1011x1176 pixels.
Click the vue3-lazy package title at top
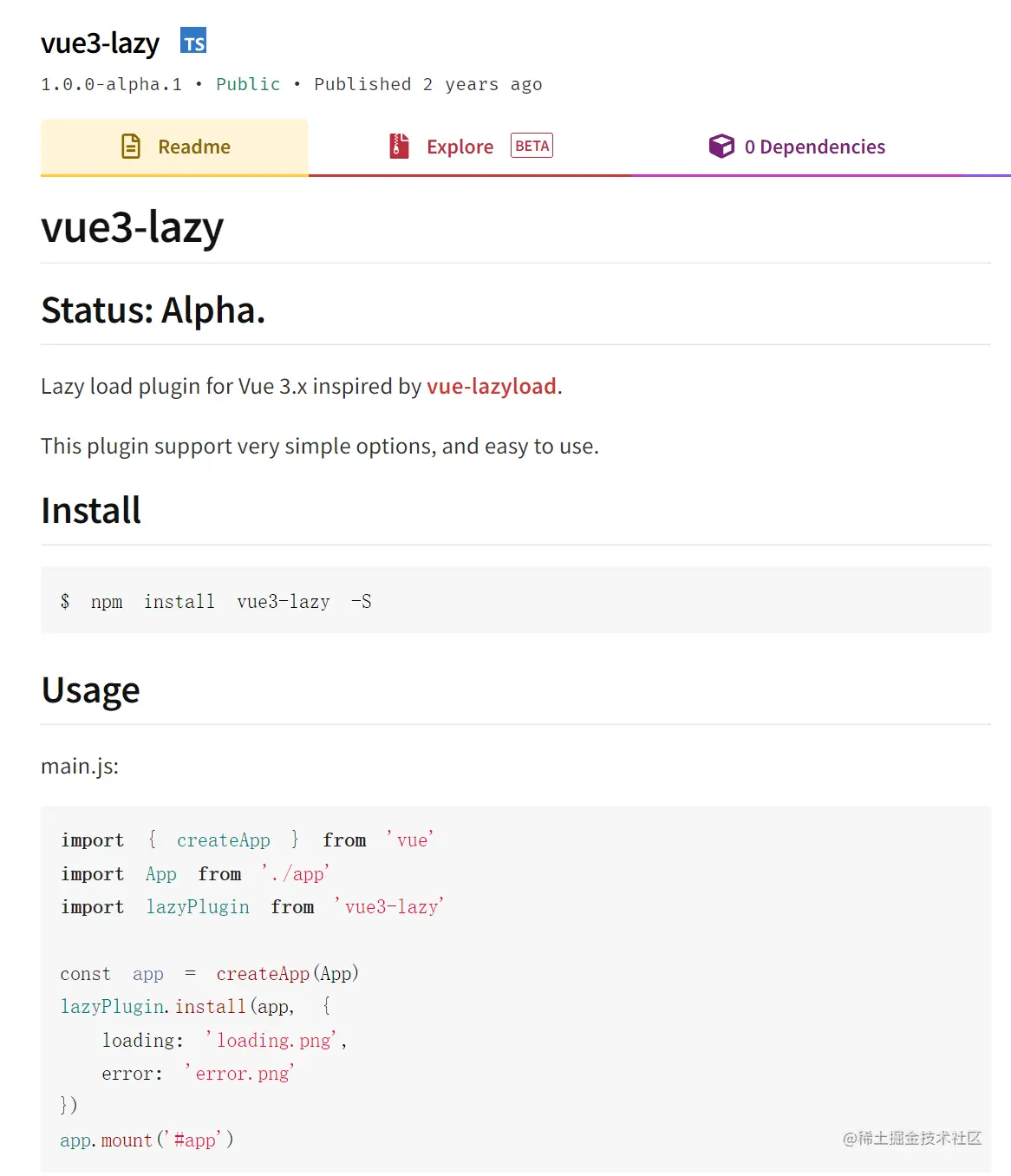click(x=101, y=43)
